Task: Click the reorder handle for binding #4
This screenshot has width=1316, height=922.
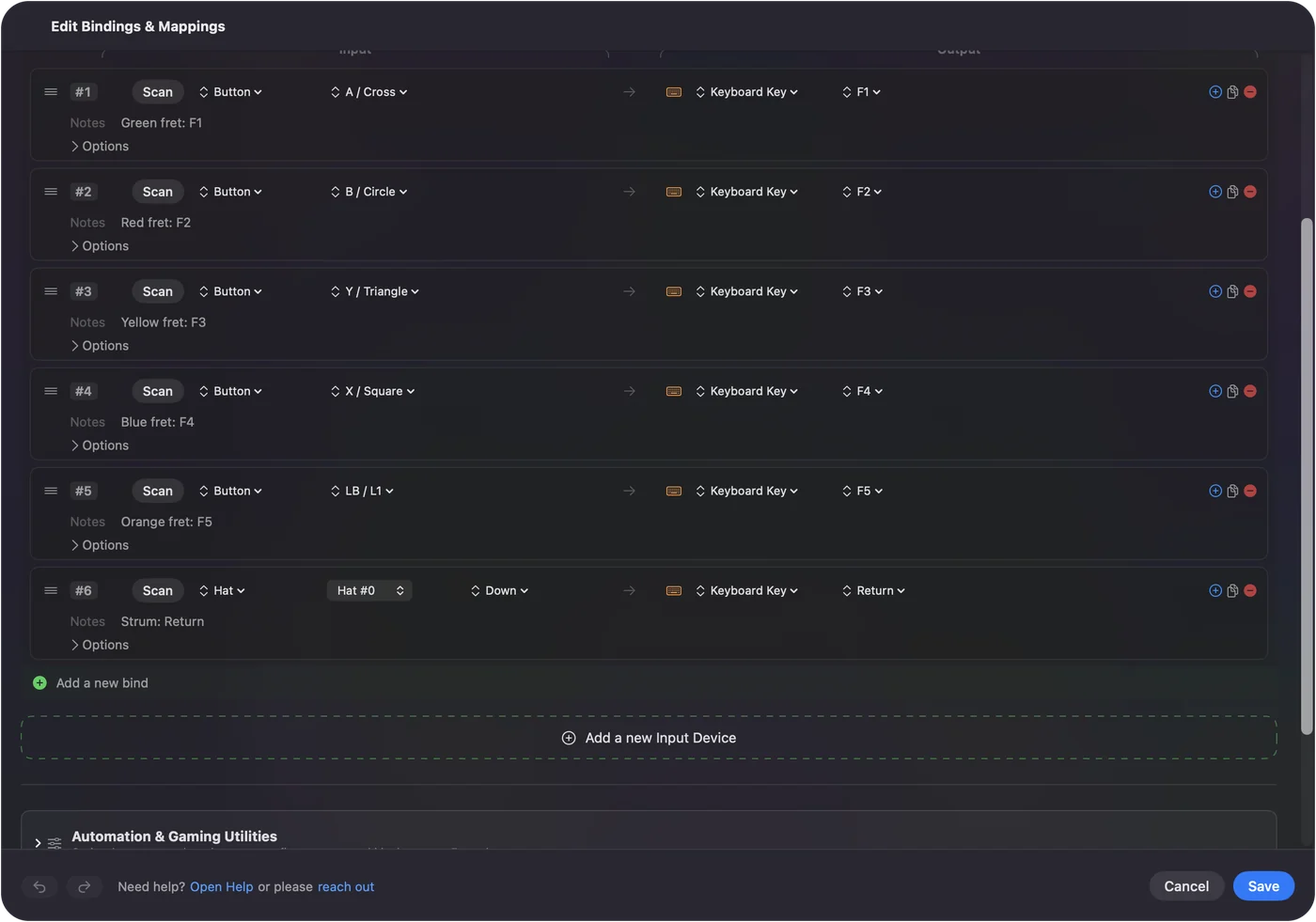Action: pyautogui.click(x=51, y=391)
